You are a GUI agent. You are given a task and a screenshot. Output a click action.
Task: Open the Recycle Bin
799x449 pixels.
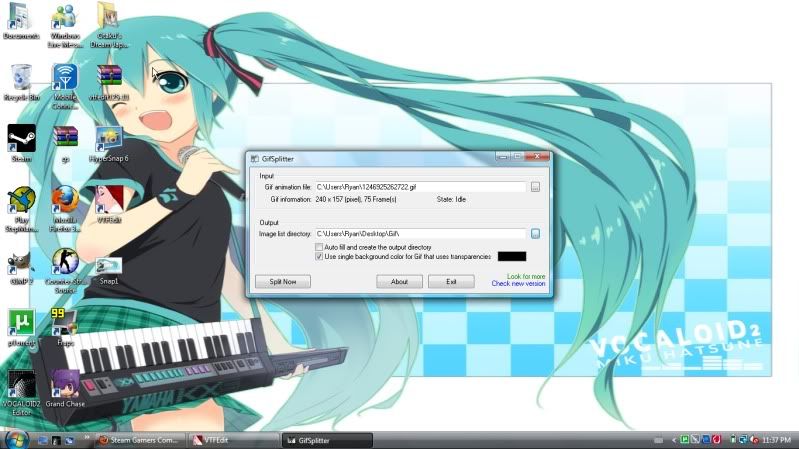pyautogui.click(x=20, y=78)
